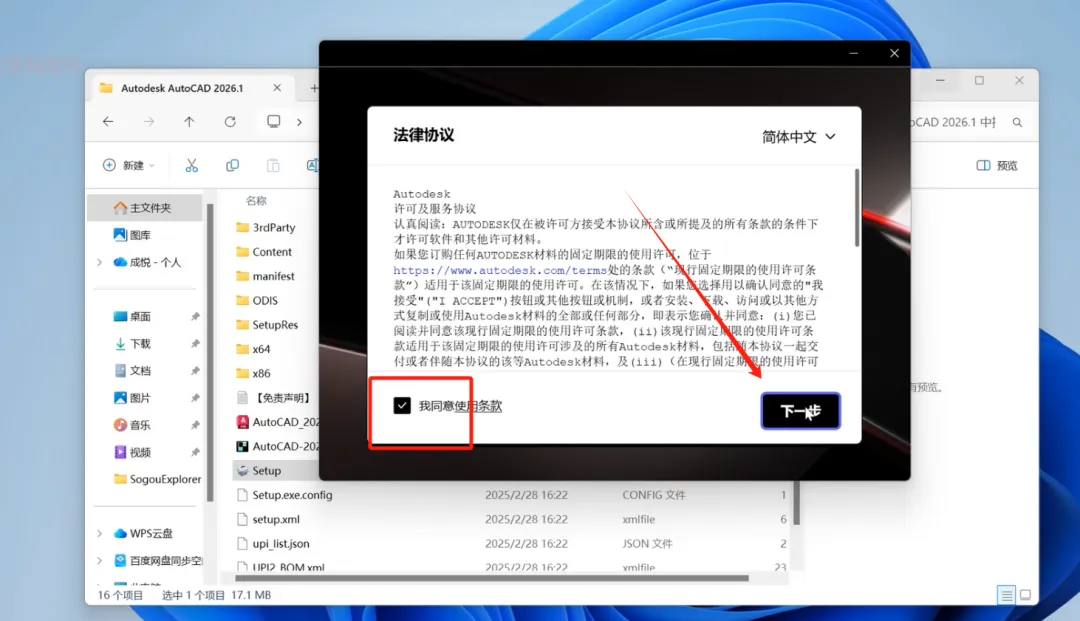Click the pin icon next to 图片
Screen dimensions: 1080x621
[x=195, y=398]
